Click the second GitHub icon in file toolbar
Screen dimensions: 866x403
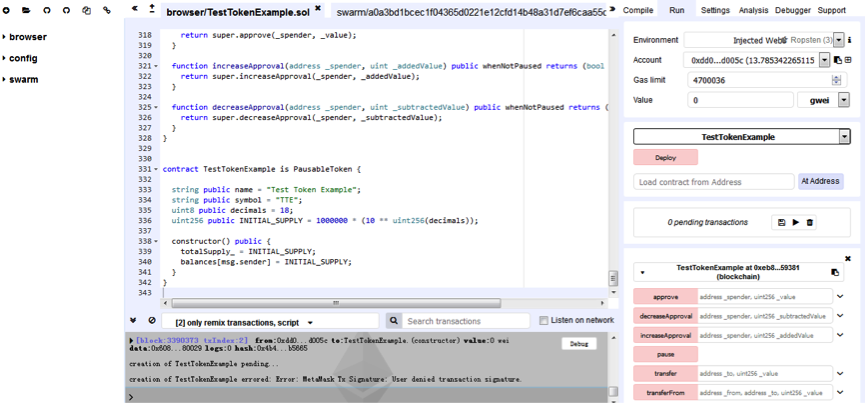66,10
